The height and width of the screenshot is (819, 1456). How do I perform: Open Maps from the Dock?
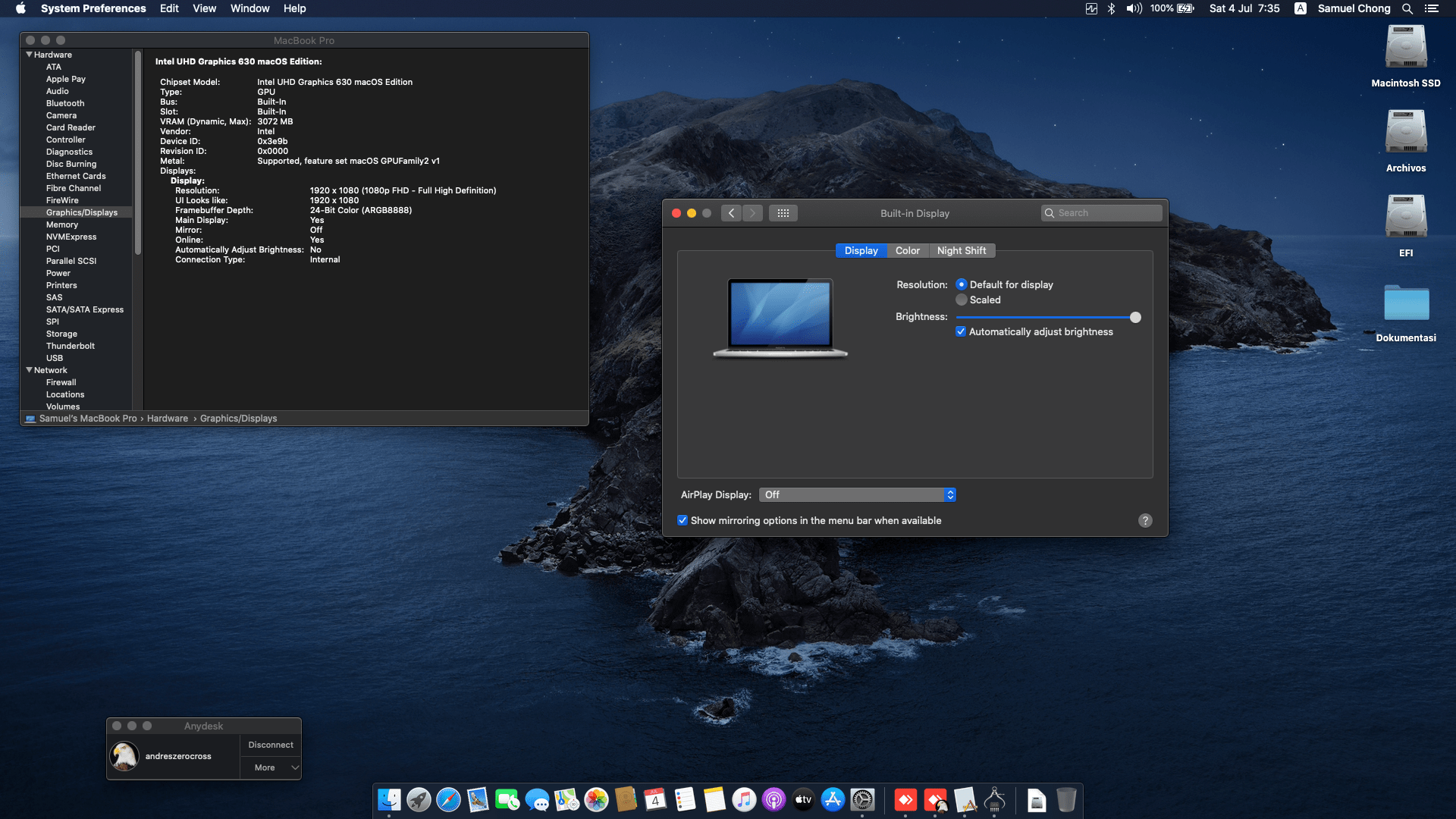click(x=566, y=799)
